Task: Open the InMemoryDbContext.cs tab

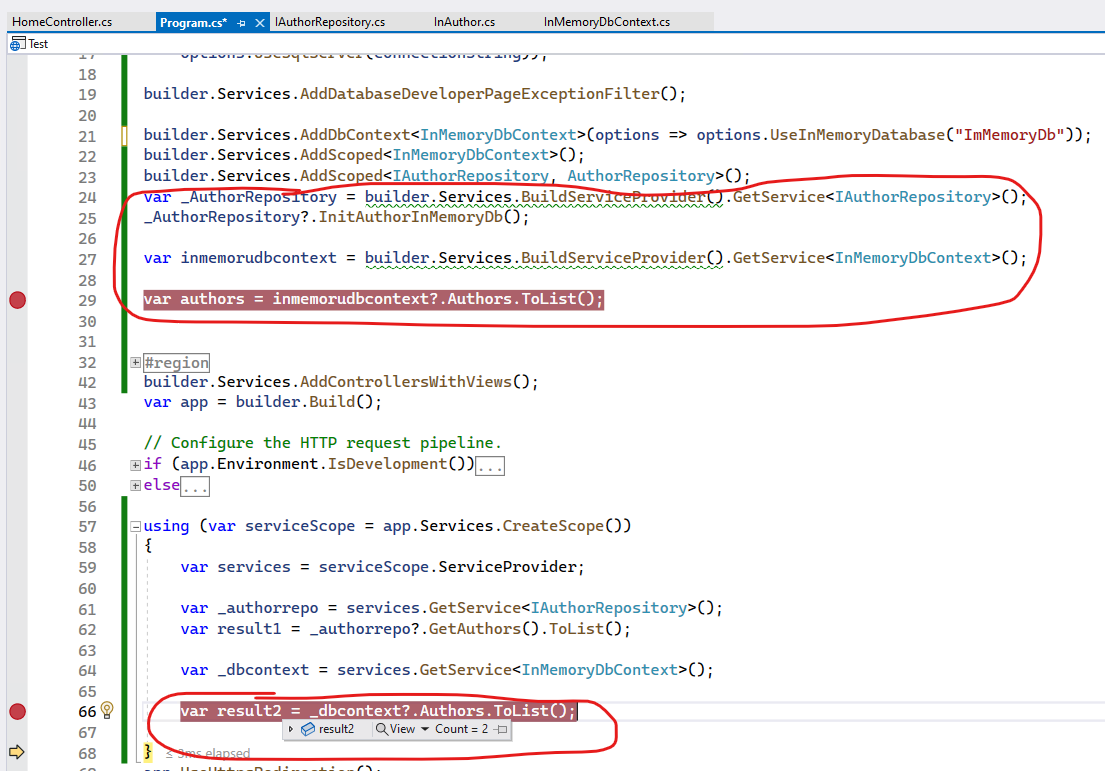Action: tap(607, 22)
